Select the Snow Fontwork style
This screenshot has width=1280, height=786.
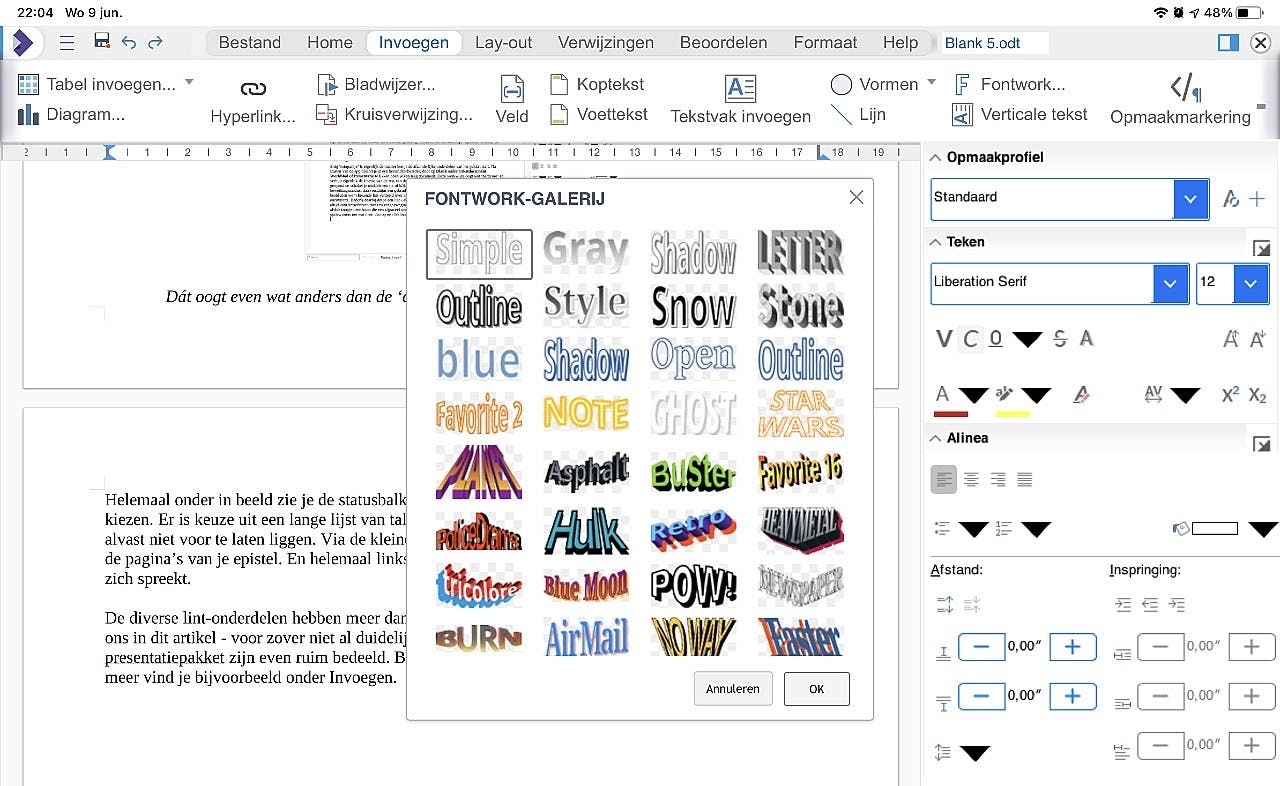(x=694, y=306)
